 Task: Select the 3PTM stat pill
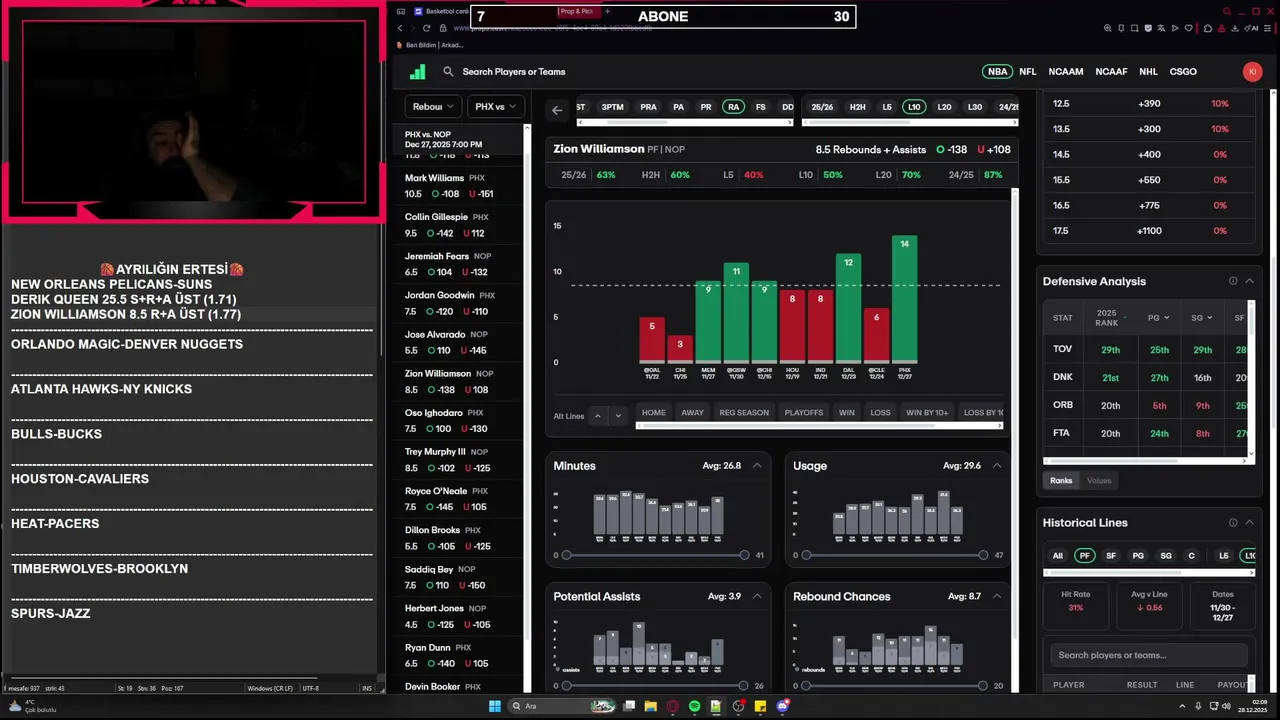(x=612, y=107)
